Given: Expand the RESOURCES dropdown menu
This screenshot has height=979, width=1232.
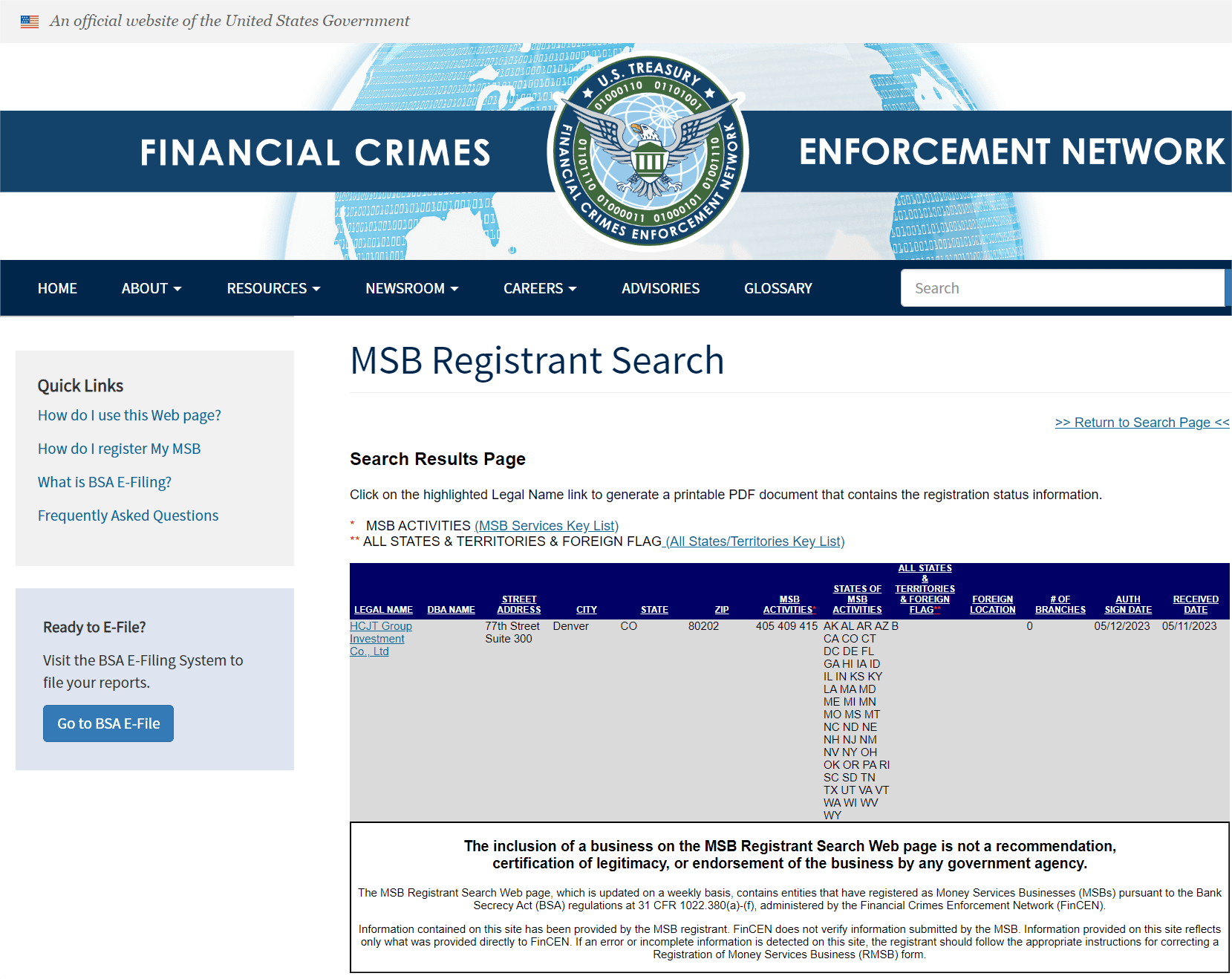Looking at the screenshot, I should (x=273, y=288).
